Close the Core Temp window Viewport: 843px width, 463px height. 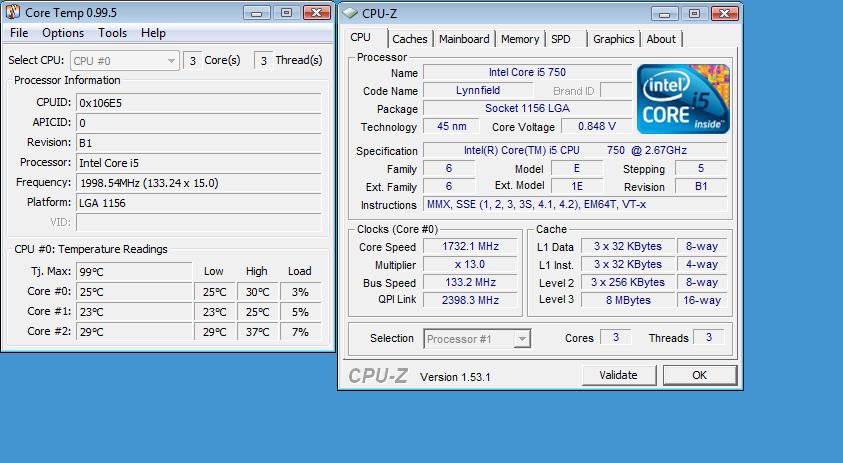coord(317,12)
